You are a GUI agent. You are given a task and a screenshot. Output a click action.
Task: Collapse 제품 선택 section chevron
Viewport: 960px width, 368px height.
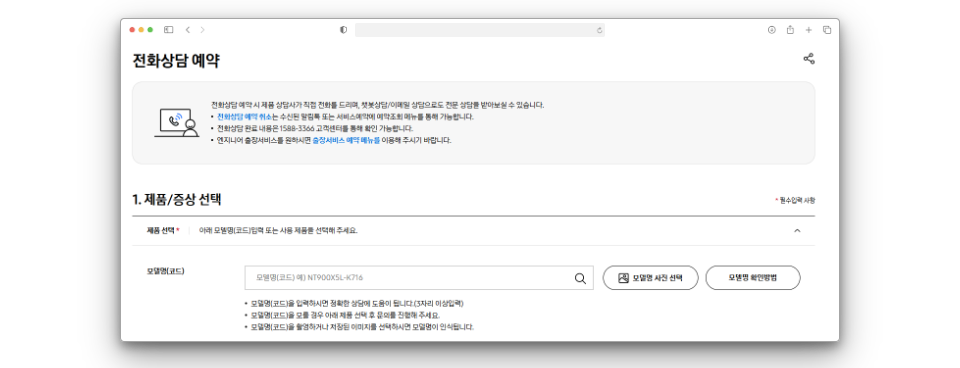point(797,231)
